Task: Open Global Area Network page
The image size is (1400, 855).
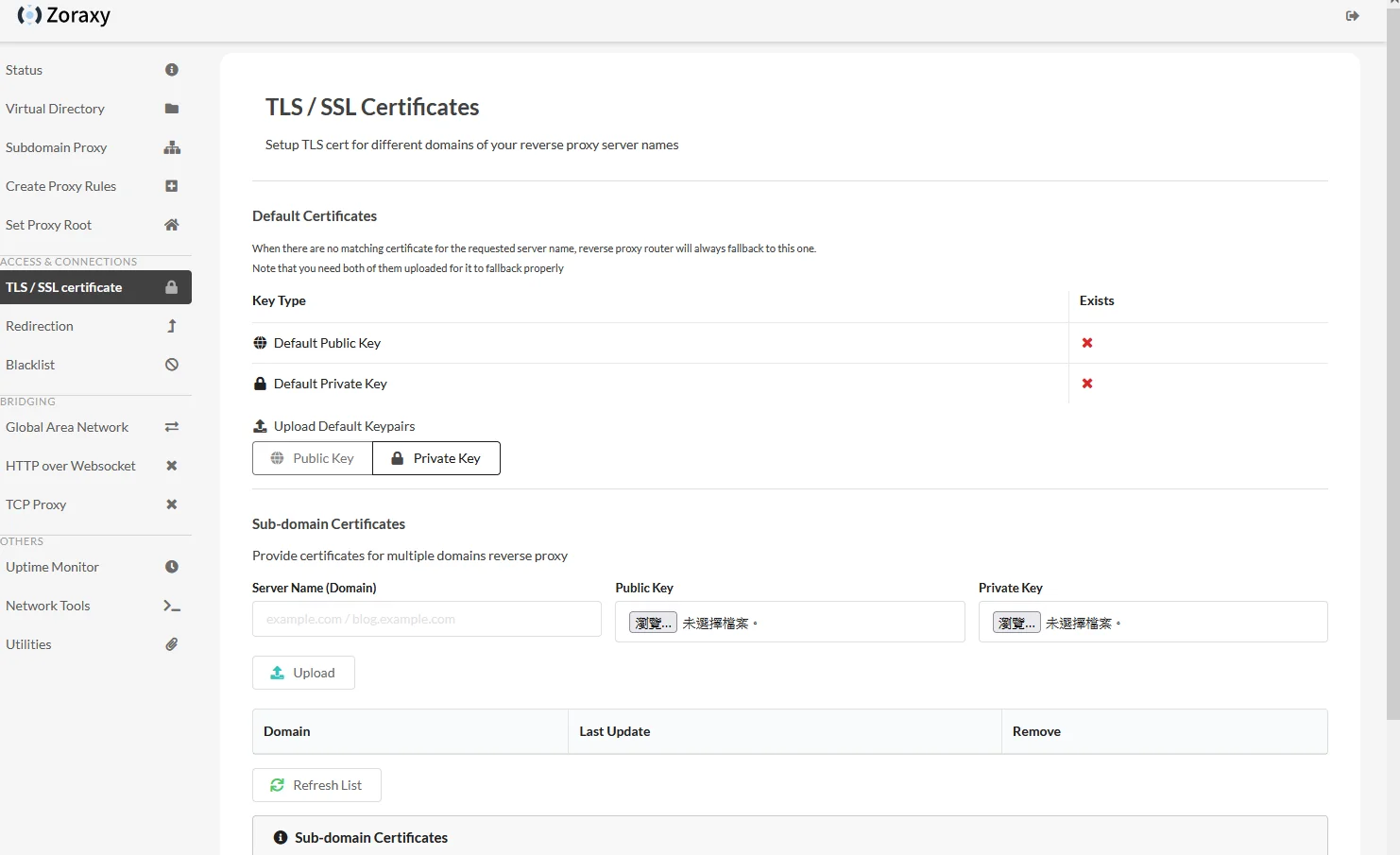Action: (95, 427)
